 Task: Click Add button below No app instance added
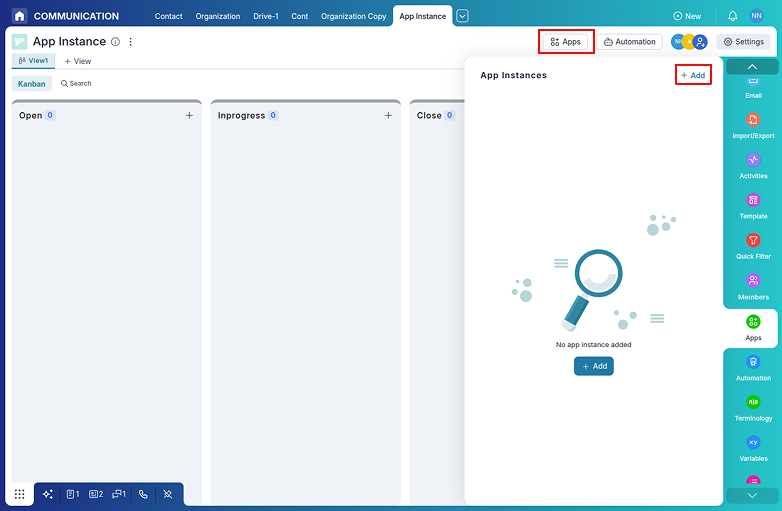(593, 366)
